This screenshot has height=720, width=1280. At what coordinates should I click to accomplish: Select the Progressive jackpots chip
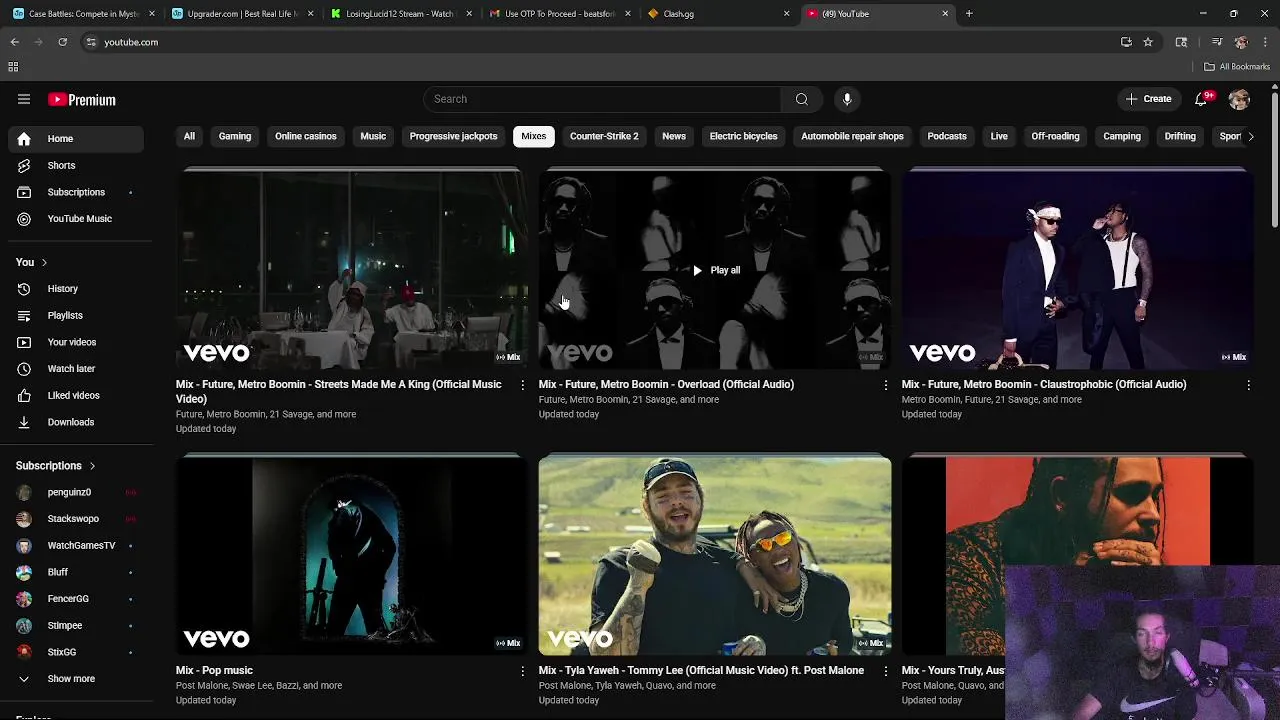[453, 136]
